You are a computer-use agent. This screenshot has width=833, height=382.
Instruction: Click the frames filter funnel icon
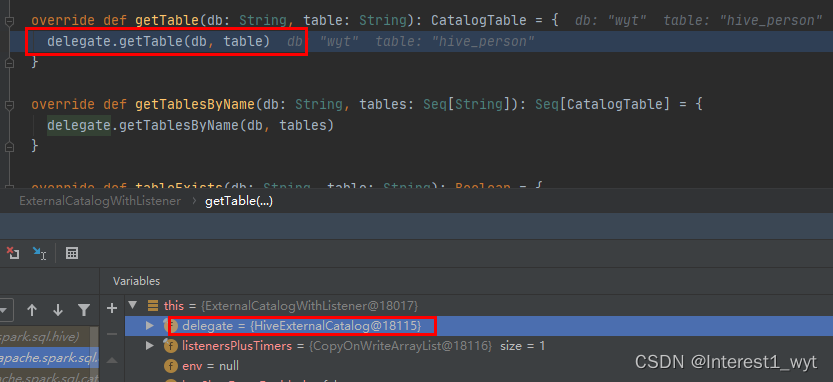84,310
